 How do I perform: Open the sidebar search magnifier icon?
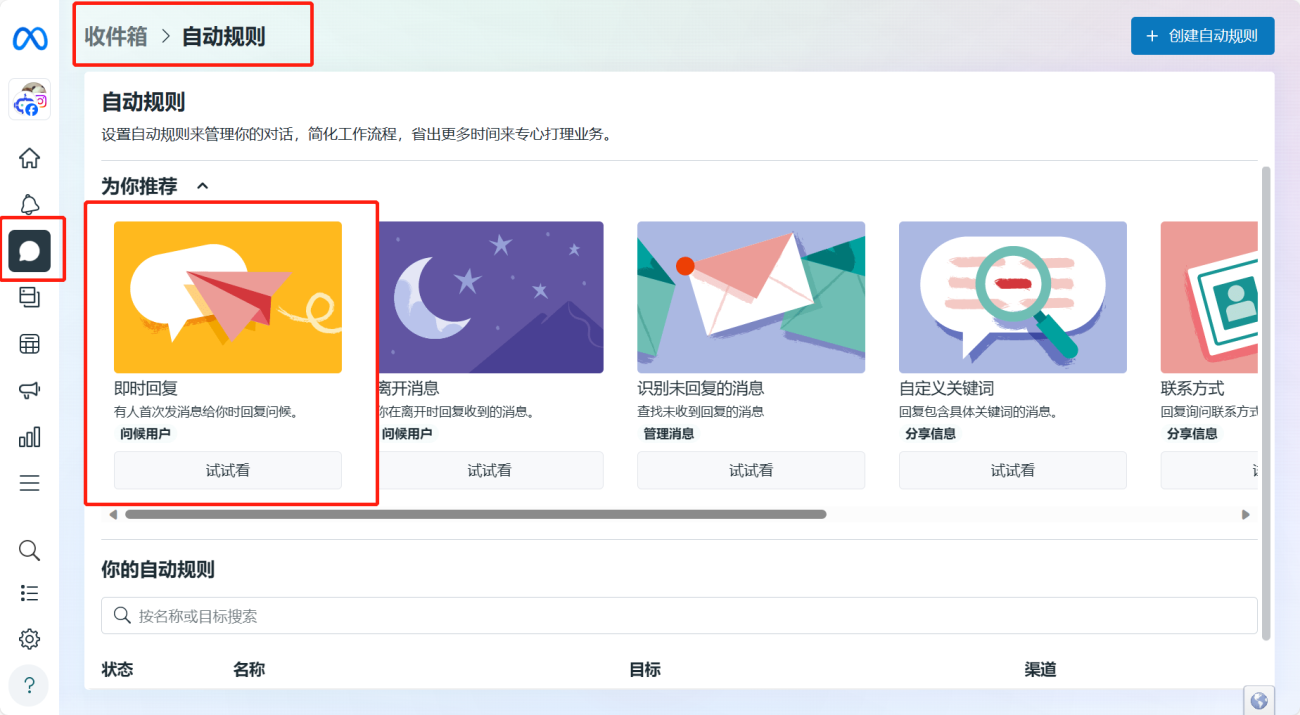coord(30,550)
